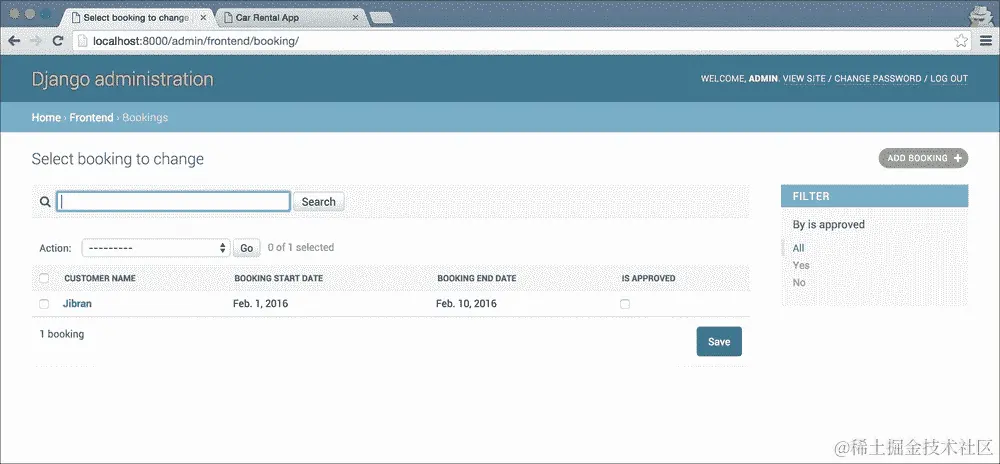1000x464 pixels.
Task: Sort by Is Approved column
Action: click(x=649, y=279)
